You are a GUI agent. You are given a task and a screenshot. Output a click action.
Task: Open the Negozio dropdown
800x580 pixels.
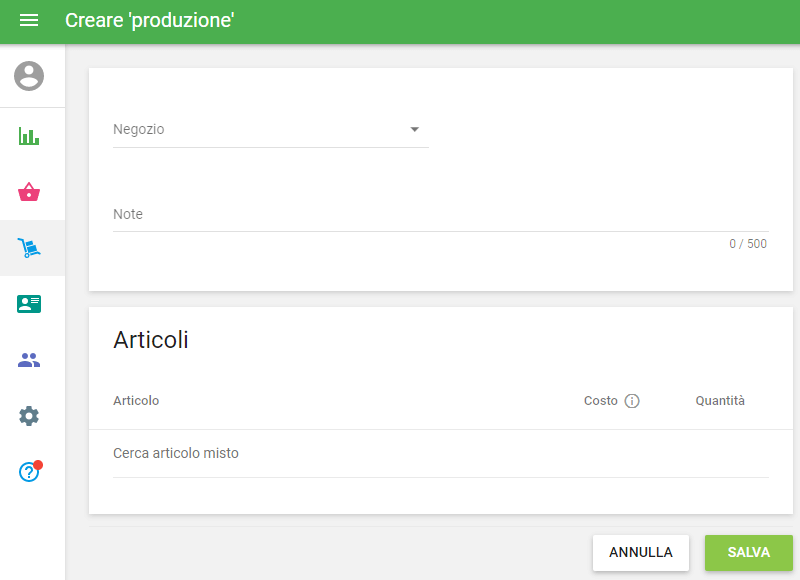tap(250, 129)
